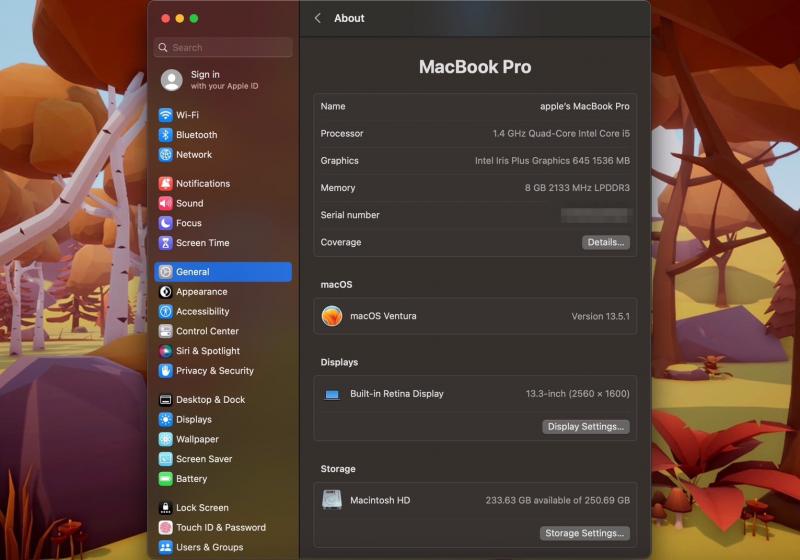Click the Version 13.5.1 text

pos(601,316)
